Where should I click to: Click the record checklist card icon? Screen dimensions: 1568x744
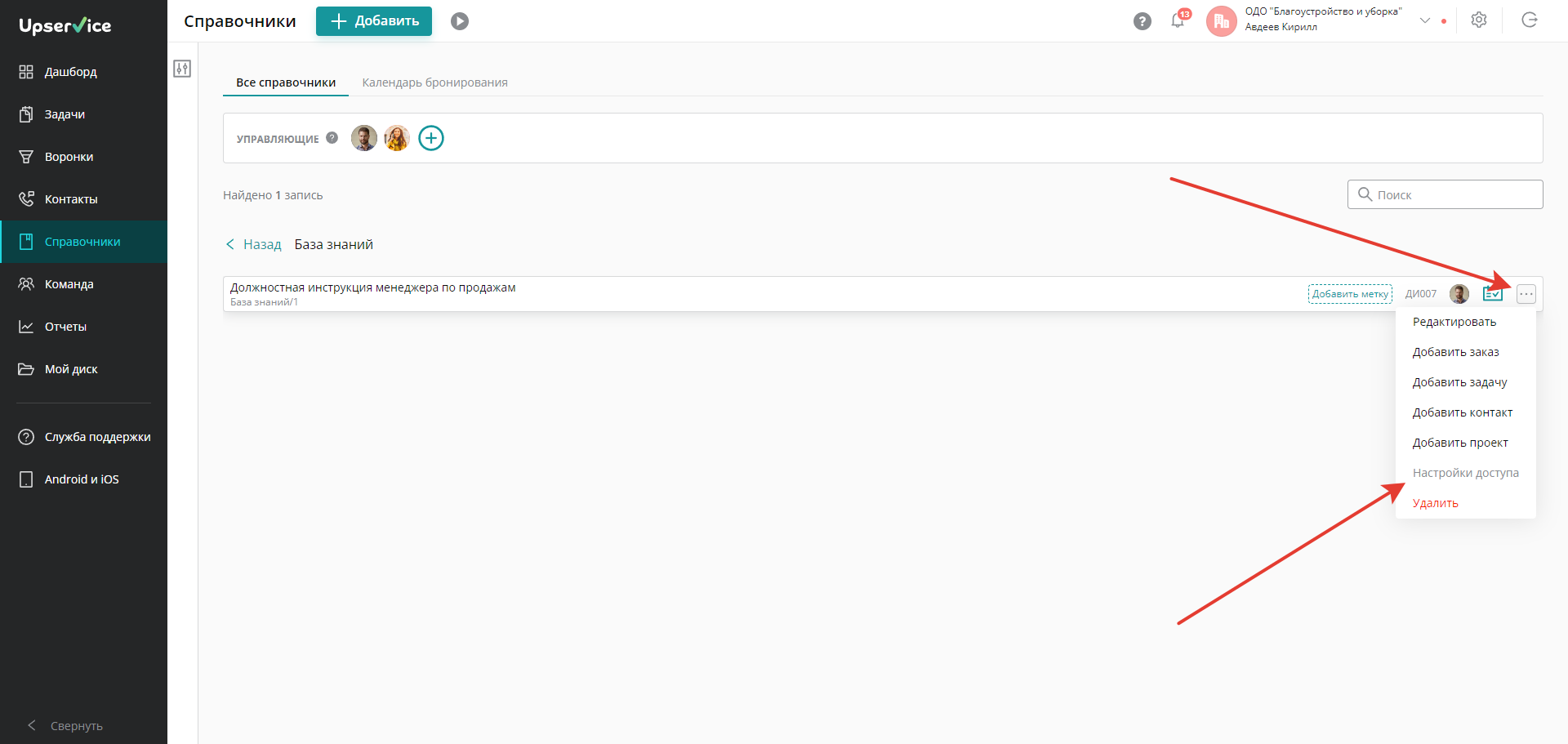pyautogui.click(x=1493, y=294)
